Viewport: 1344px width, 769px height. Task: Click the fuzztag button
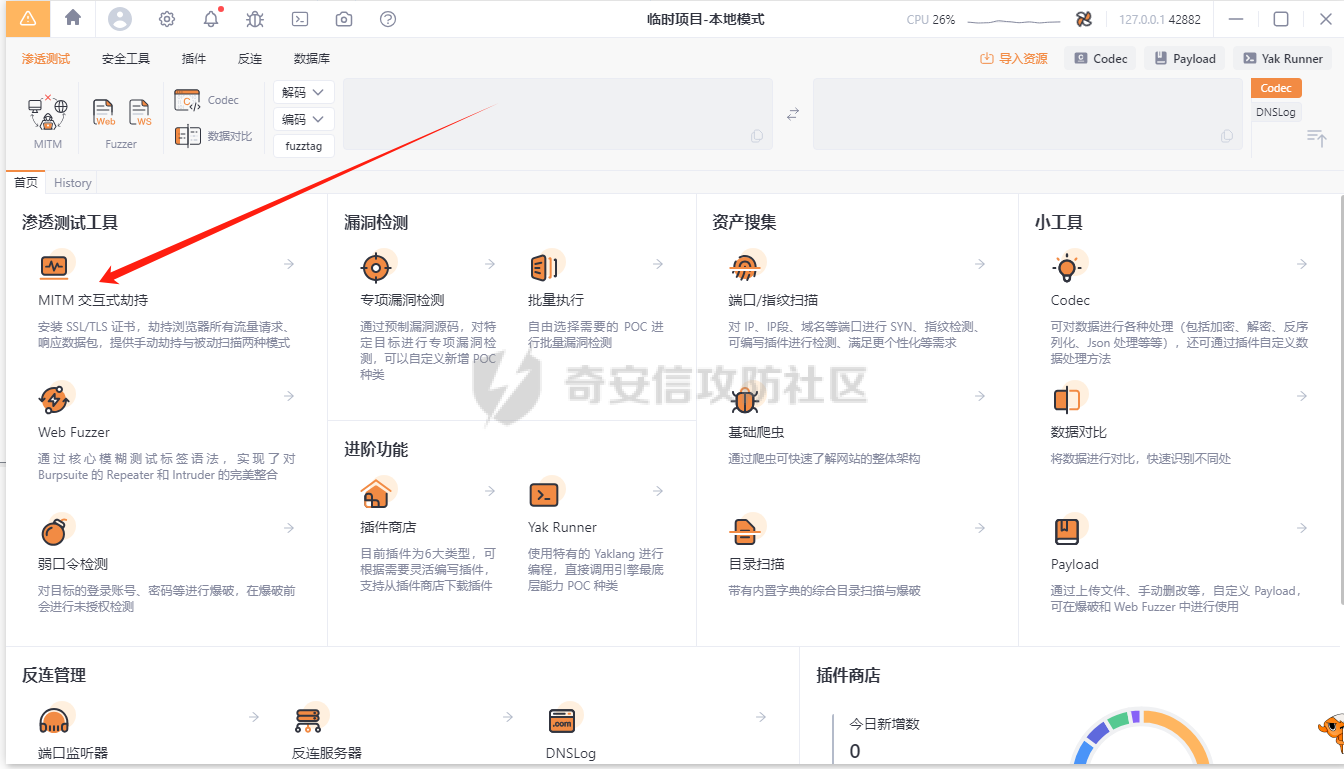[x=303, y=146]
